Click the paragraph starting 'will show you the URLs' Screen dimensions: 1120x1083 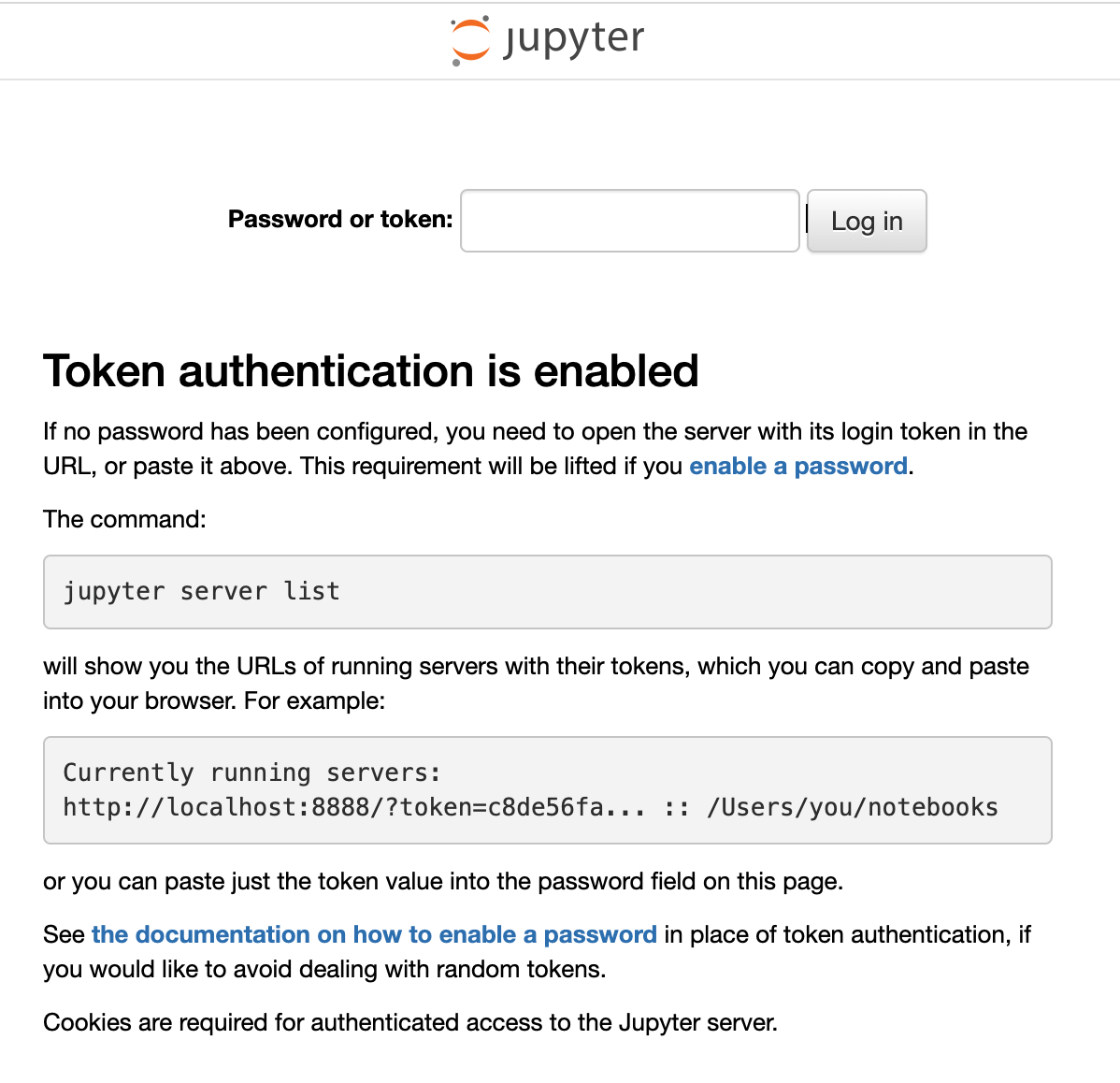[x=536, y=683]
